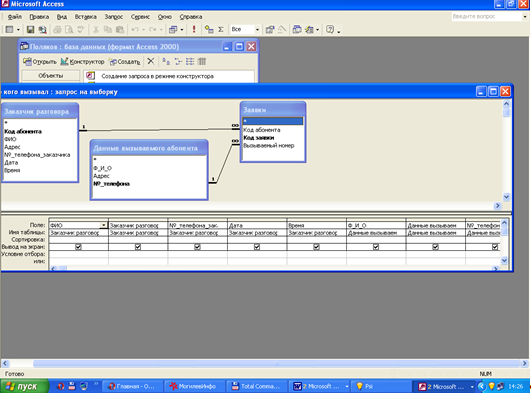Toggle Show checkbox for the Ф_И_О column
This screenshot has height=393, width=531.
tap(376, 247)
